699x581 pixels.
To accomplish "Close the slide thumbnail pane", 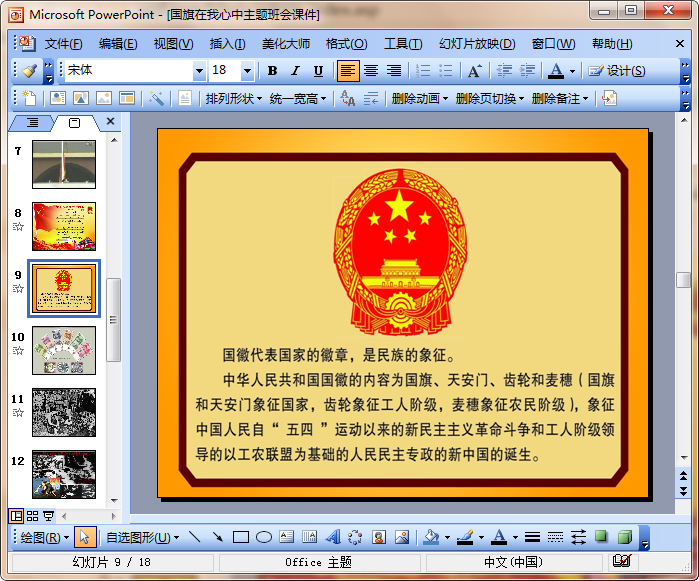I will coord(111,121).
